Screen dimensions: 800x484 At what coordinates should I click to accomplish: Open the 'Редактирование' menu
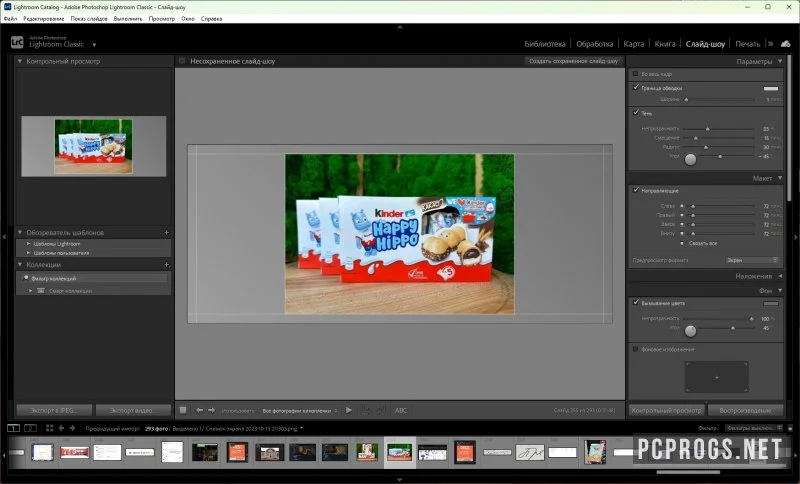(44, 18)
